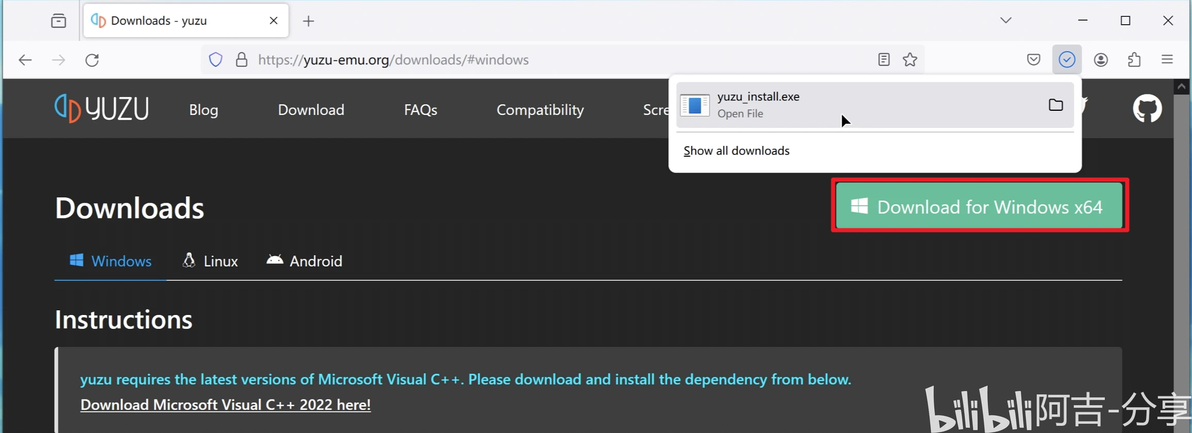Reload the current page
This screenshot has width=1192, height=433.
pos(92,60)
